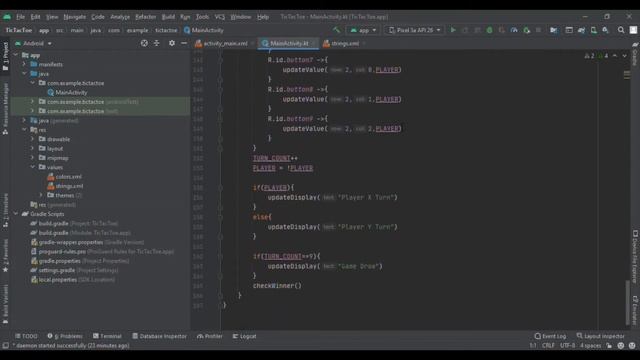Toggle tool window bars icon in status bar
The width and height of the screenshot is (640, 360).
coord(5,346)
